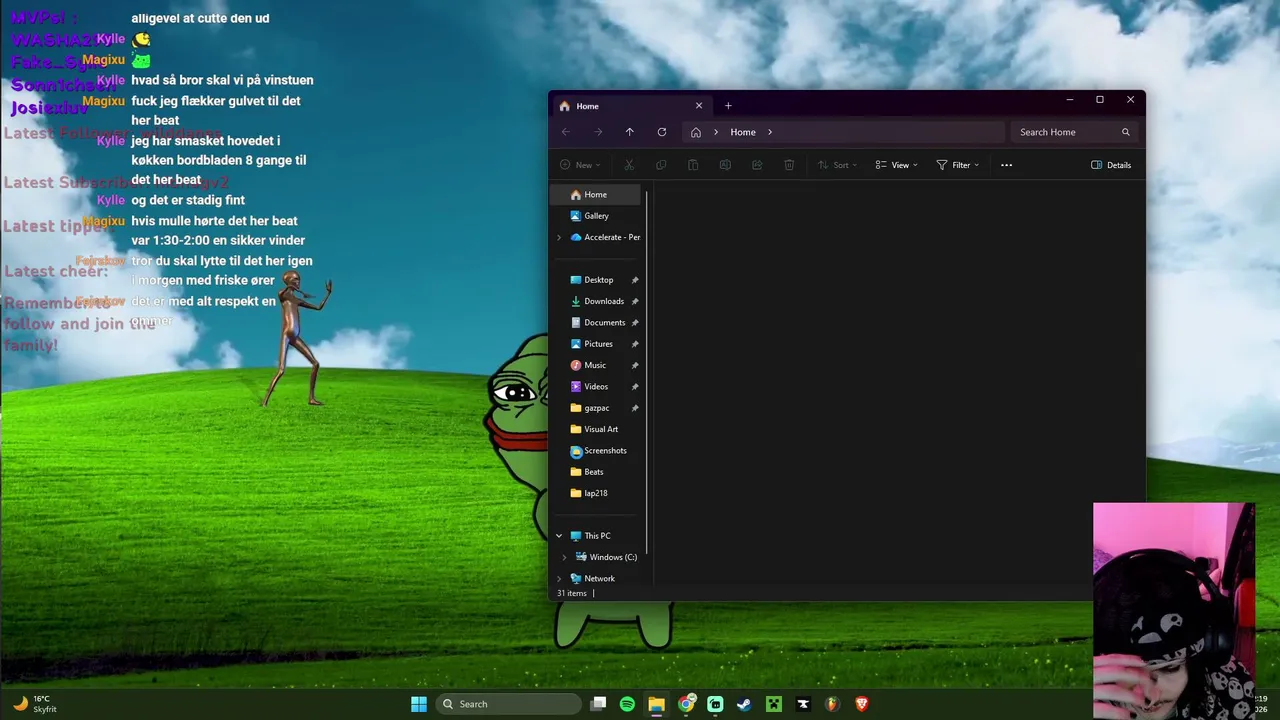Image resolution: width=1280 pixels, height=720 pixels.
Task: Click the Search Home field
Action: 1075,132
